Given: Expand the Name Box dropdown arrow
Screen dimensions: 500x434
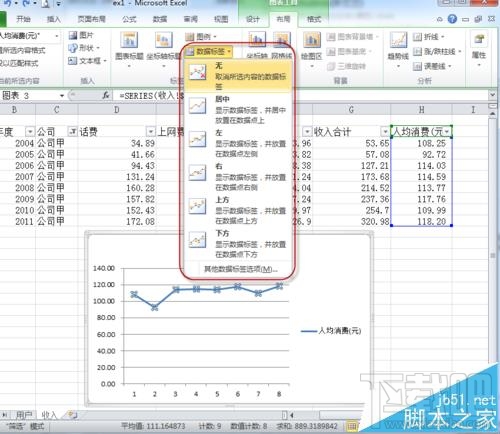Looking at the screenshot, I should coord(62,96).
